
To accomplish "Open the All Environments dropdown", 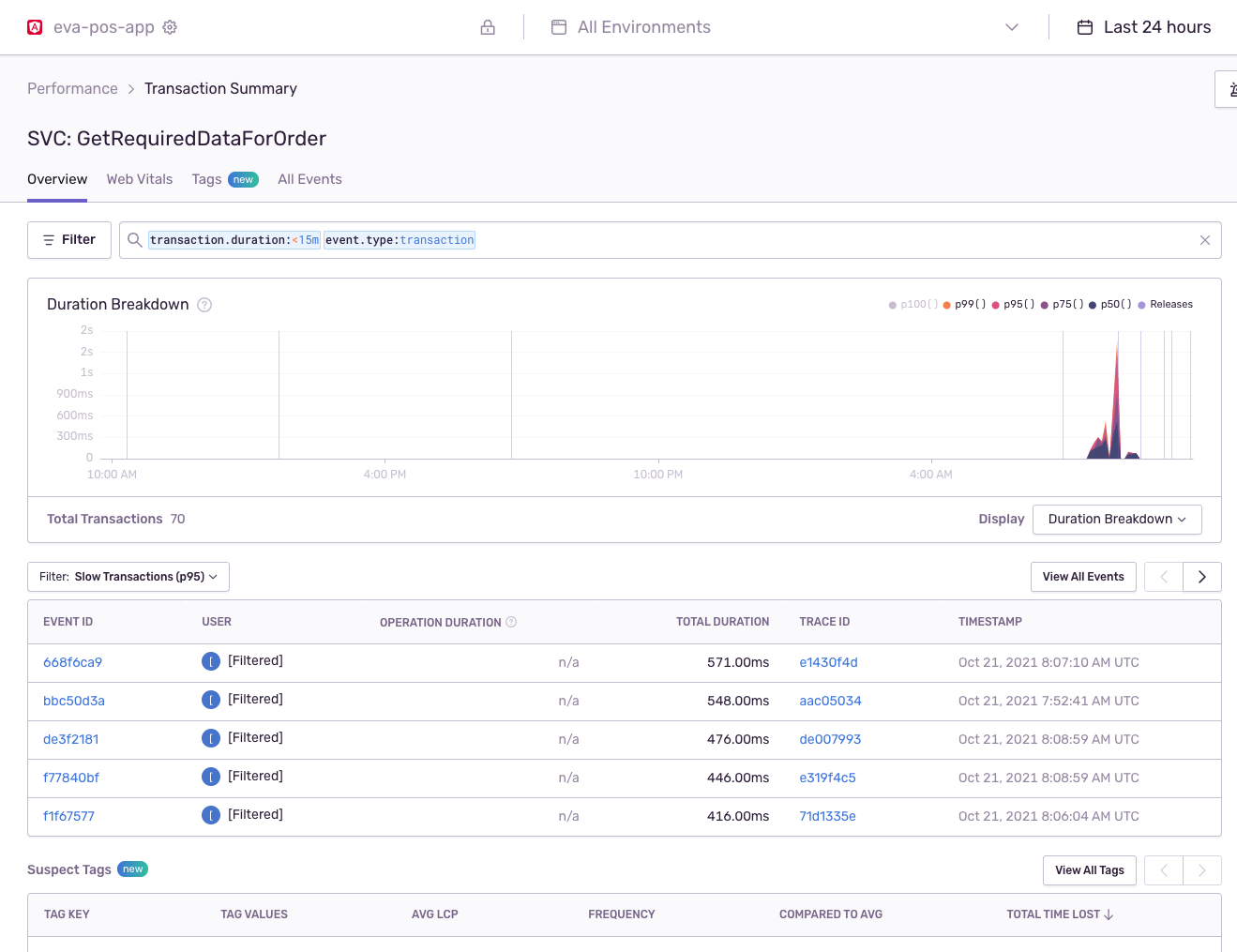I will pyautogui.click(x=786, y=27).
